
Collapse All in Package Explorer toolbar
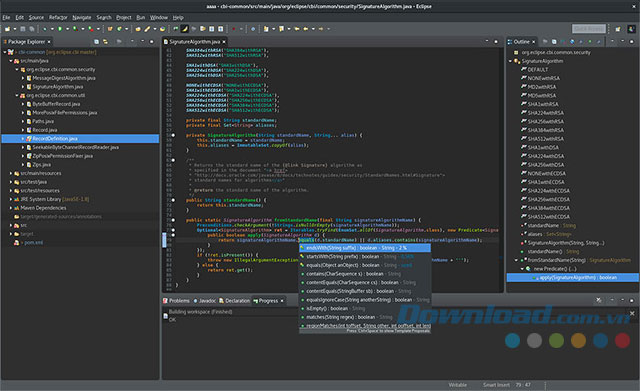point(96,42)
